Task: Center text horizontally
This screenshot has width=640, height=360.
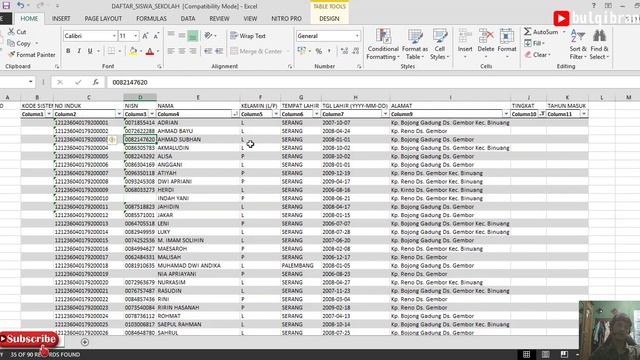Action: pos(182,51)
